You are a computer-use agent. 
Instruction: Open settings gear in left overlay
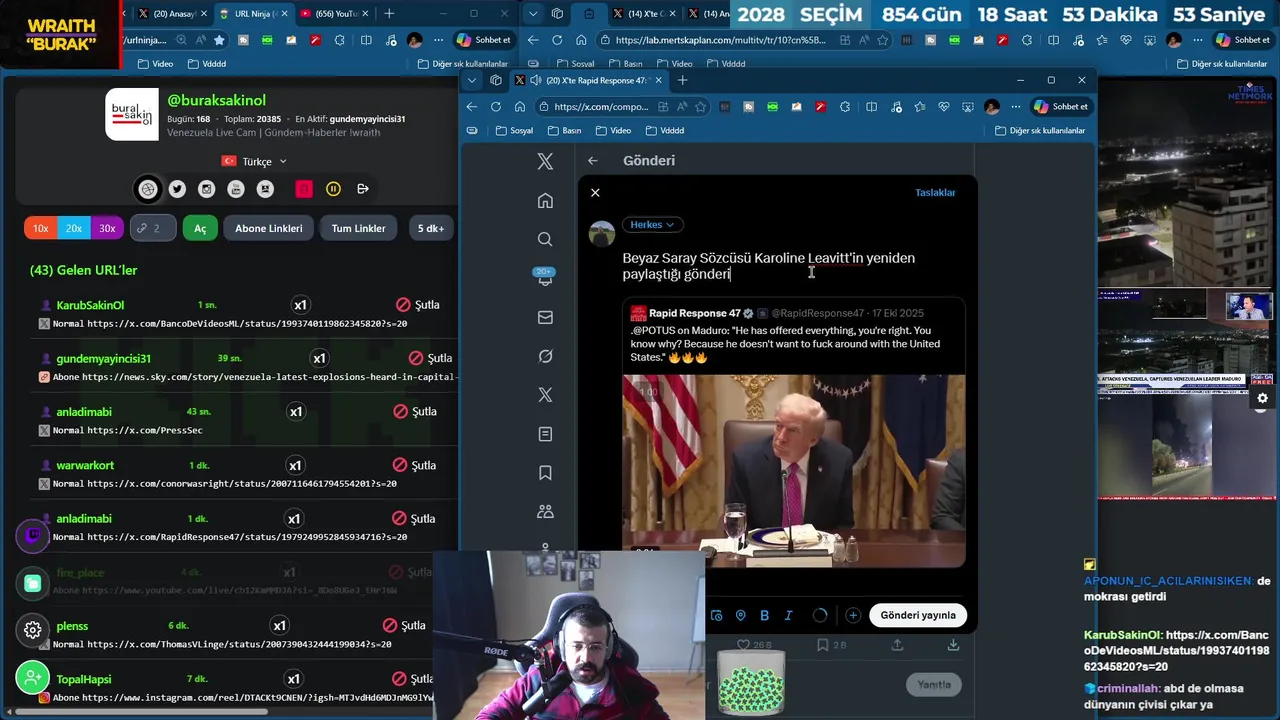(x=33, y=630)
